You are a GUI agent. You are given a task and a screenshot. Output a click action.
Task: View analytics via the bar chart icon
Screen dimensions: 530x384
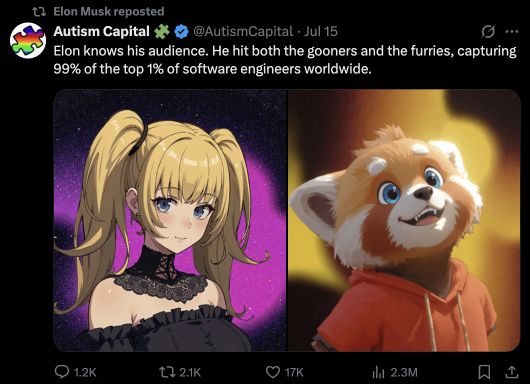click(x=379, y=373)
